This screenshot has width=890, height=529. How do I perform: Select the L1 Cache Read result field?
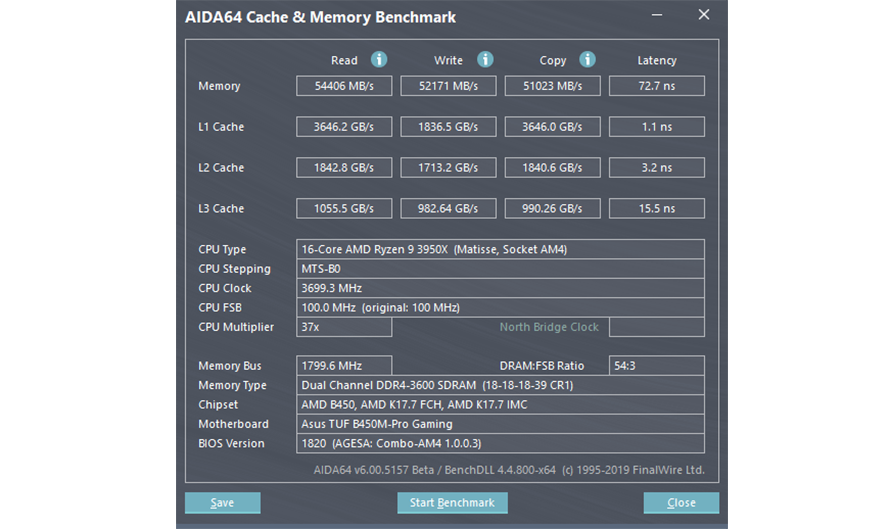coord(344,127)
